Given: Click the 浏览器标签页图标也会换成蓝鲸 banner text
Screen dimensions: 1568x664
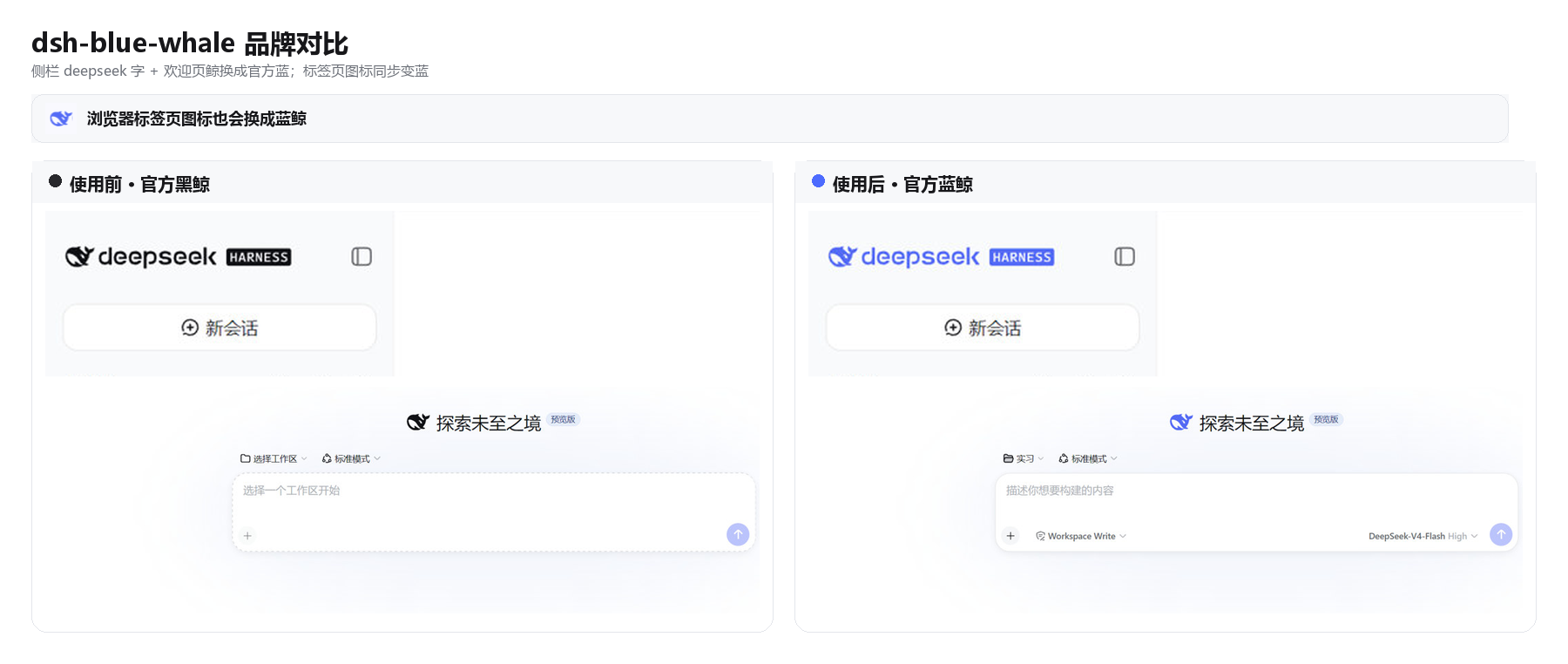Looking at the screenshot, I should click(197, 119).
